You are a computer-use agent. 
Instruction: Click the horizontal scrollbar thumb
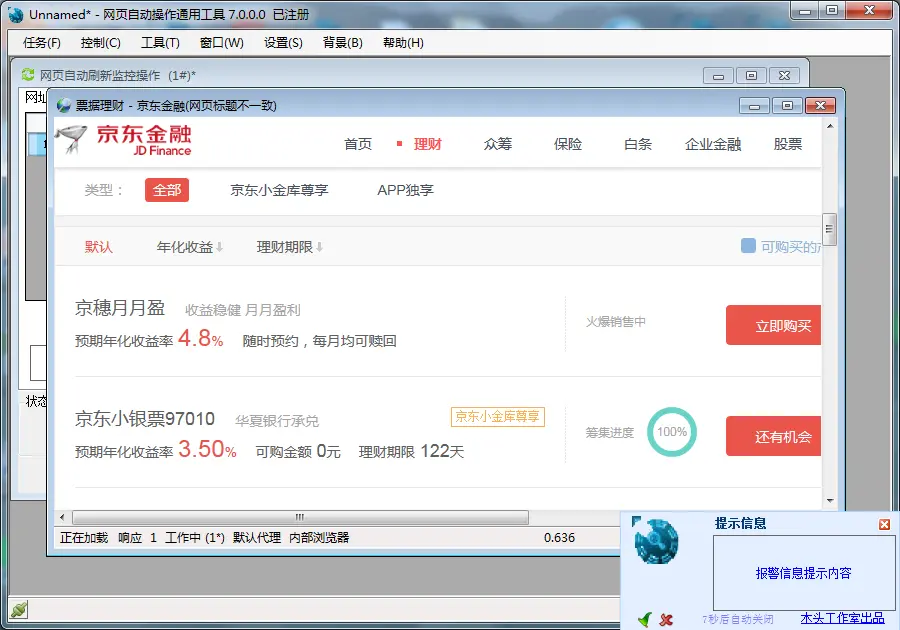tap(300, 517)
